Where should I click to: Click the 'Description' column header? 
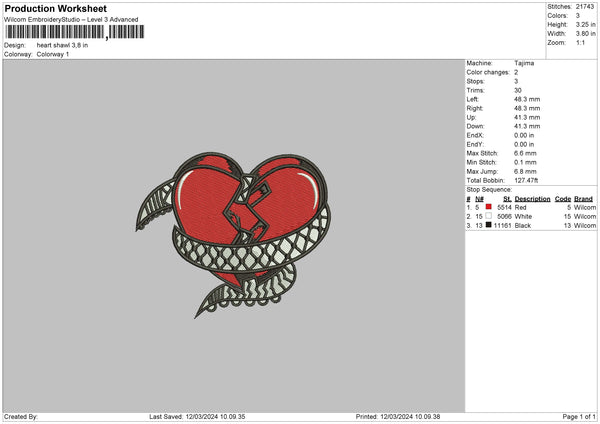(x=532, y=199)
